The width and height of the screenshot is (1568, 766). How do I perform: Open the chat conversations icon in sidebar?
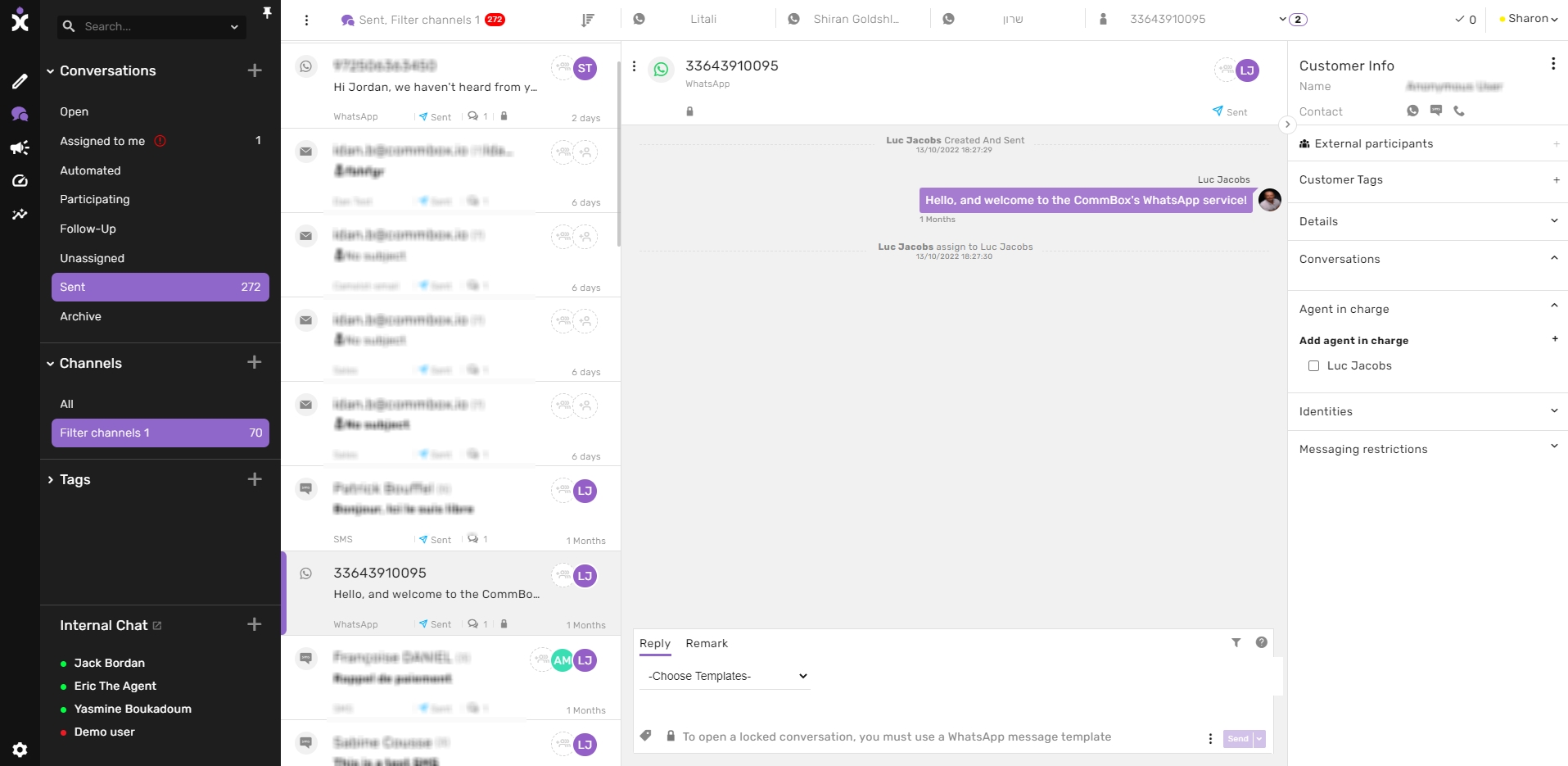tap(20, 113)
